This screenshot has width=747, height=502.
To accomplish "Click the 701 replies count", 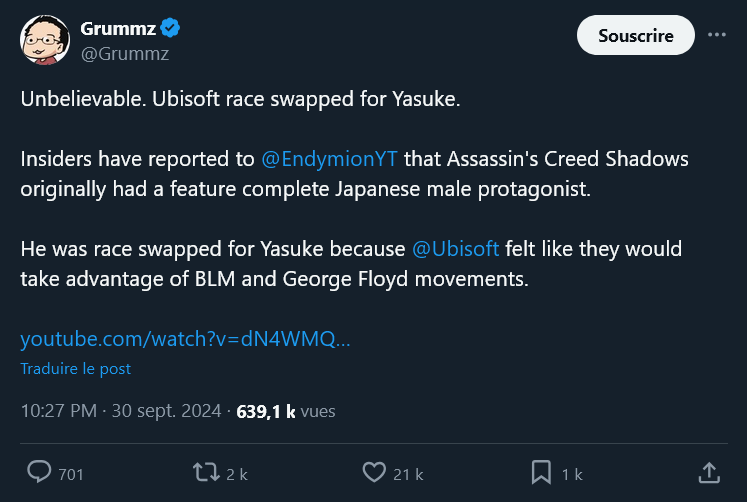I will pos(71,474).
